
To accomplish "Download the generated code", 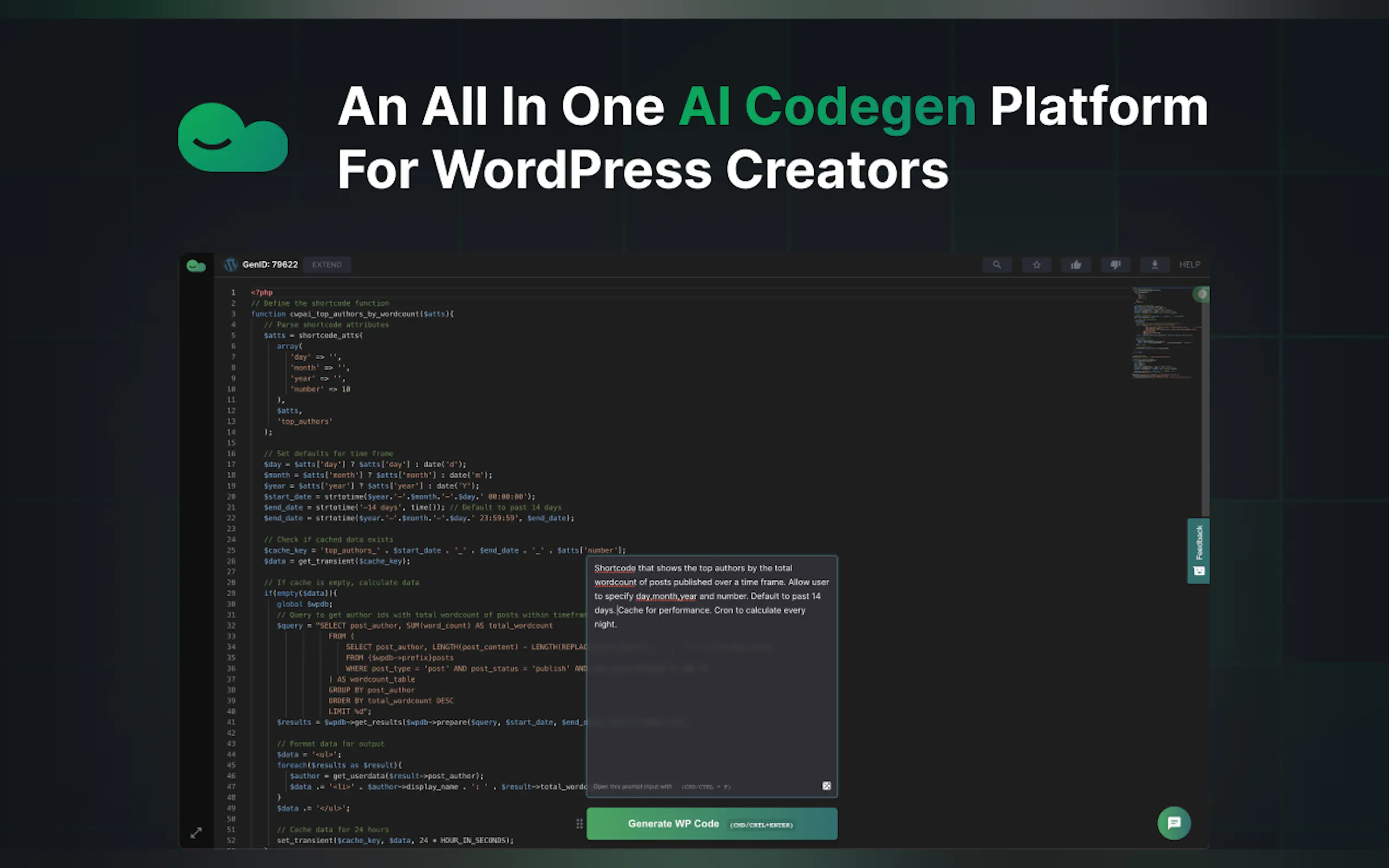I will (x=1154, y=265).
